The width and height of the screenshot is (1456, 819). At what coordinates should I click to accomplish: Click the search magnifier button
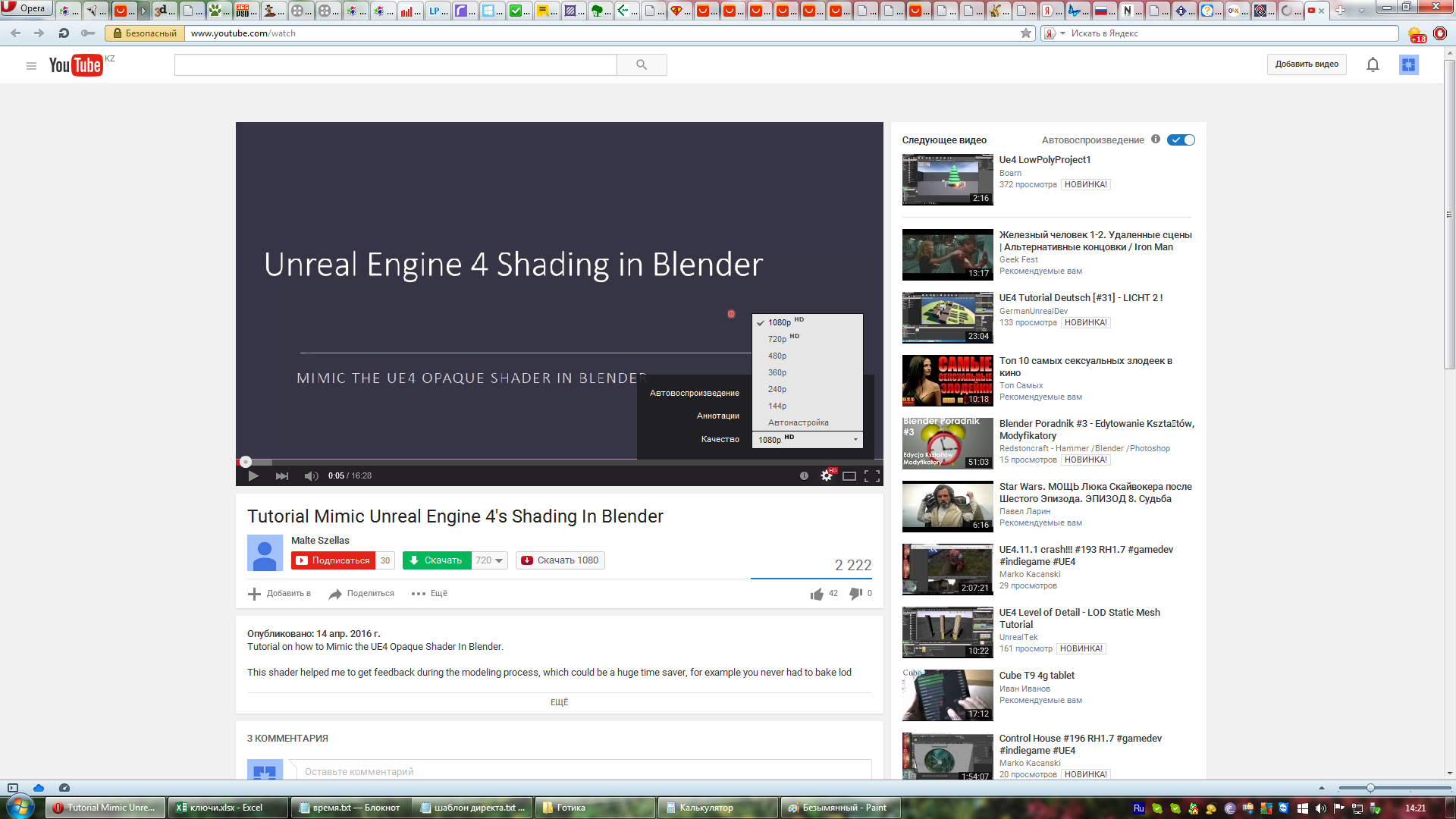pyautogui.click(x=642, y=65)
